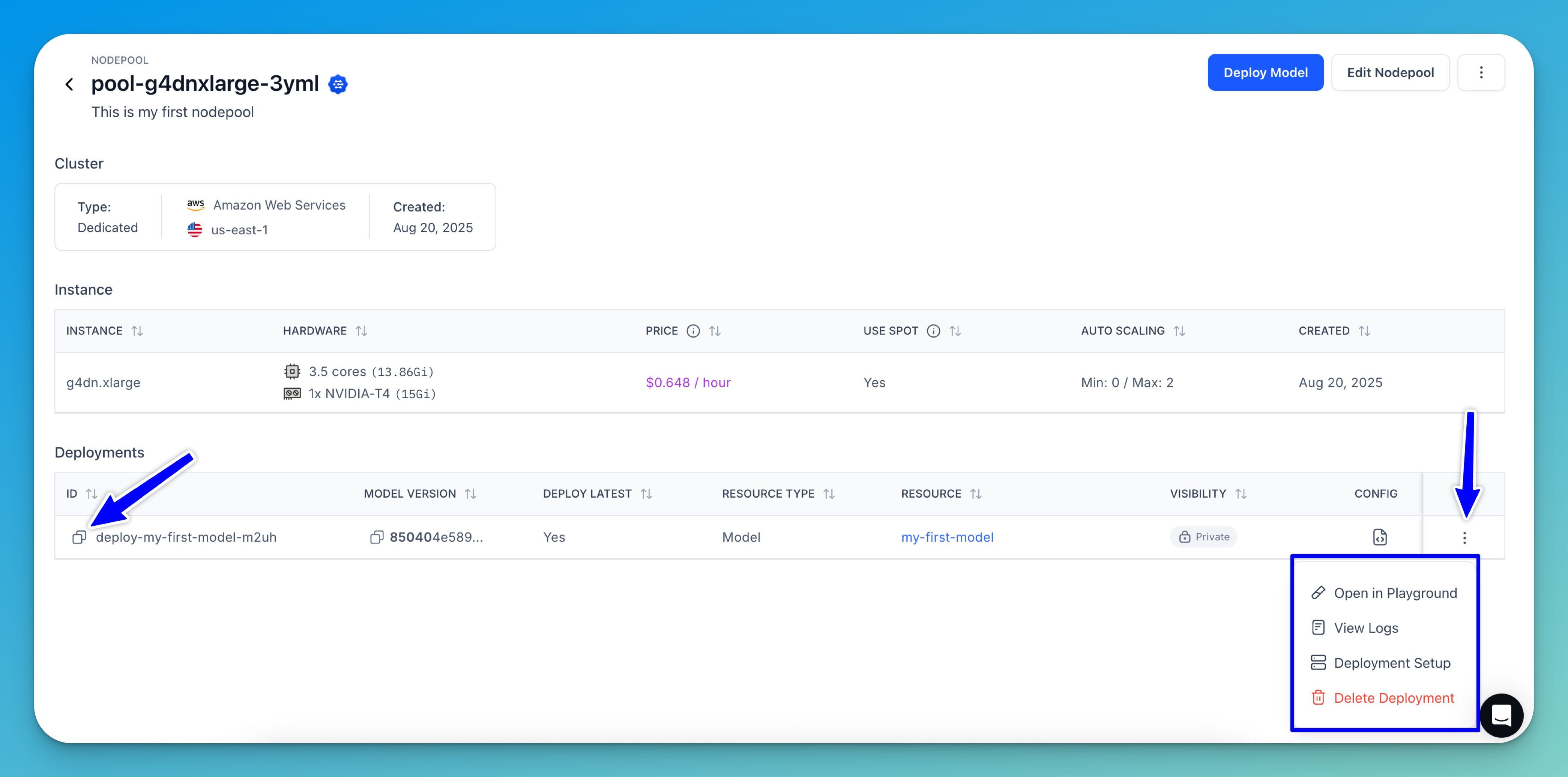
Task: Sort deployments by Deploy Latest
Action: click(x=646, y=494)
